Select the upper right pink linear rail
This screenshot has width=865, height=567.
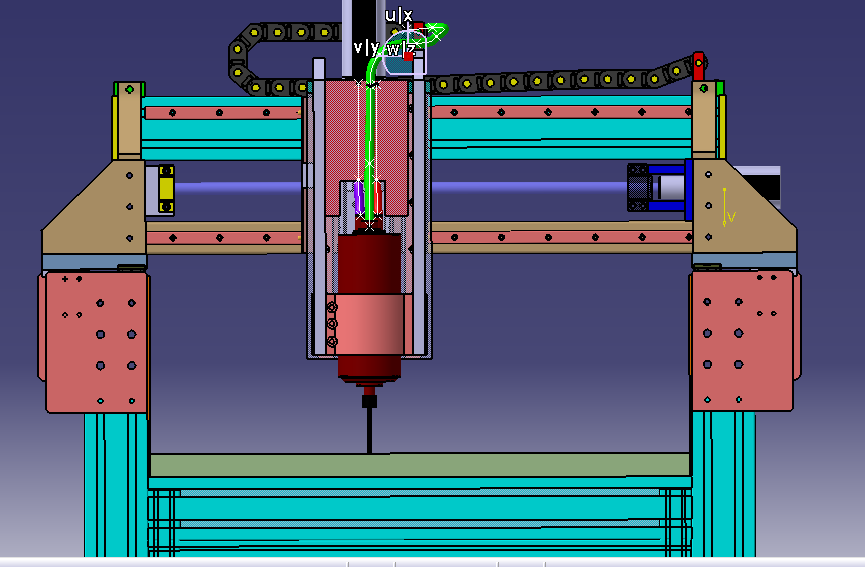[x=560, y=112]
